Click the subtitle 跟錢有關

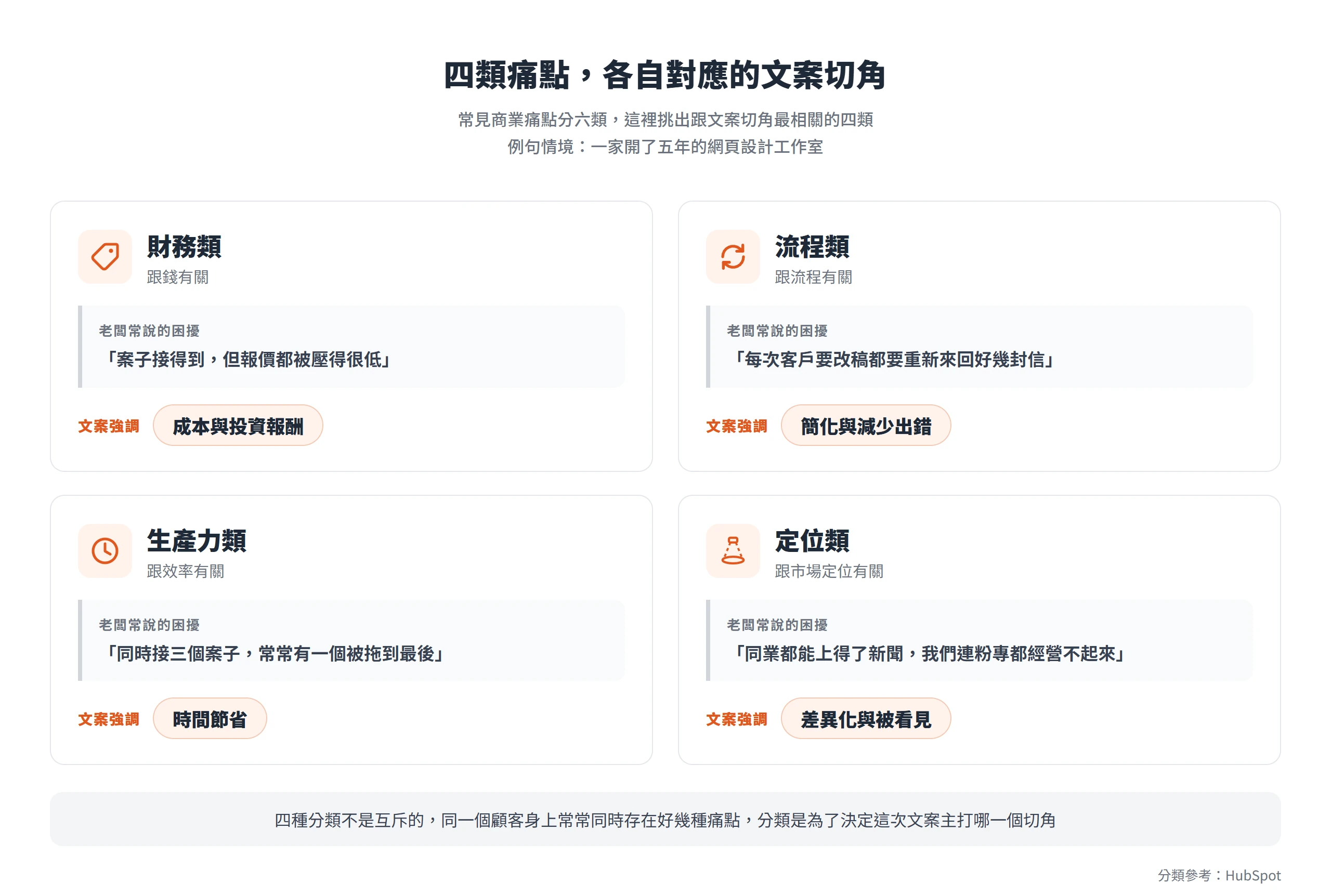point(178,277)
